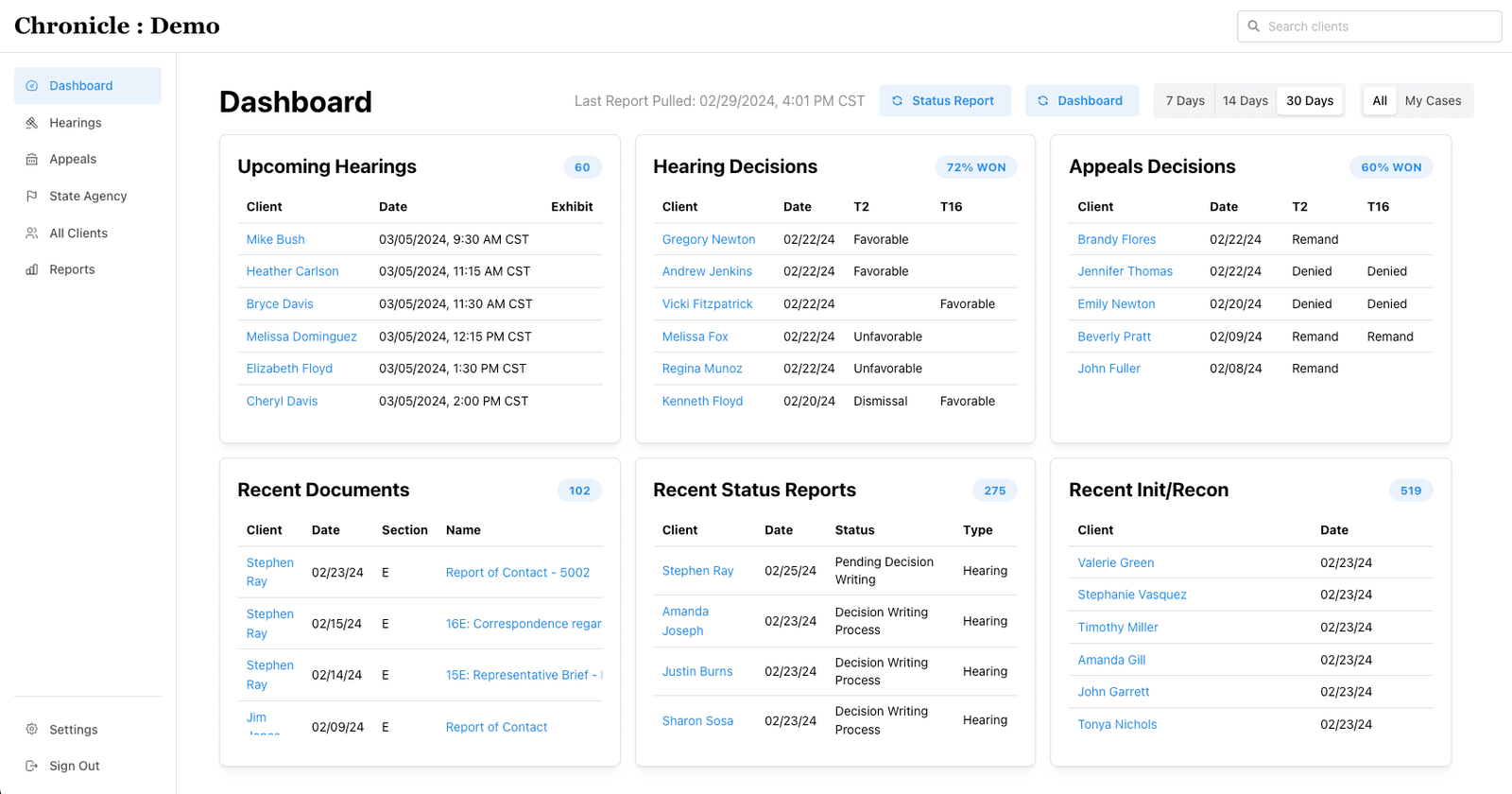The width and height of the screenshot is (1512, 794).
Task: Click the Chronicle : Demo logo title
Action: click(x=117, y=26)
